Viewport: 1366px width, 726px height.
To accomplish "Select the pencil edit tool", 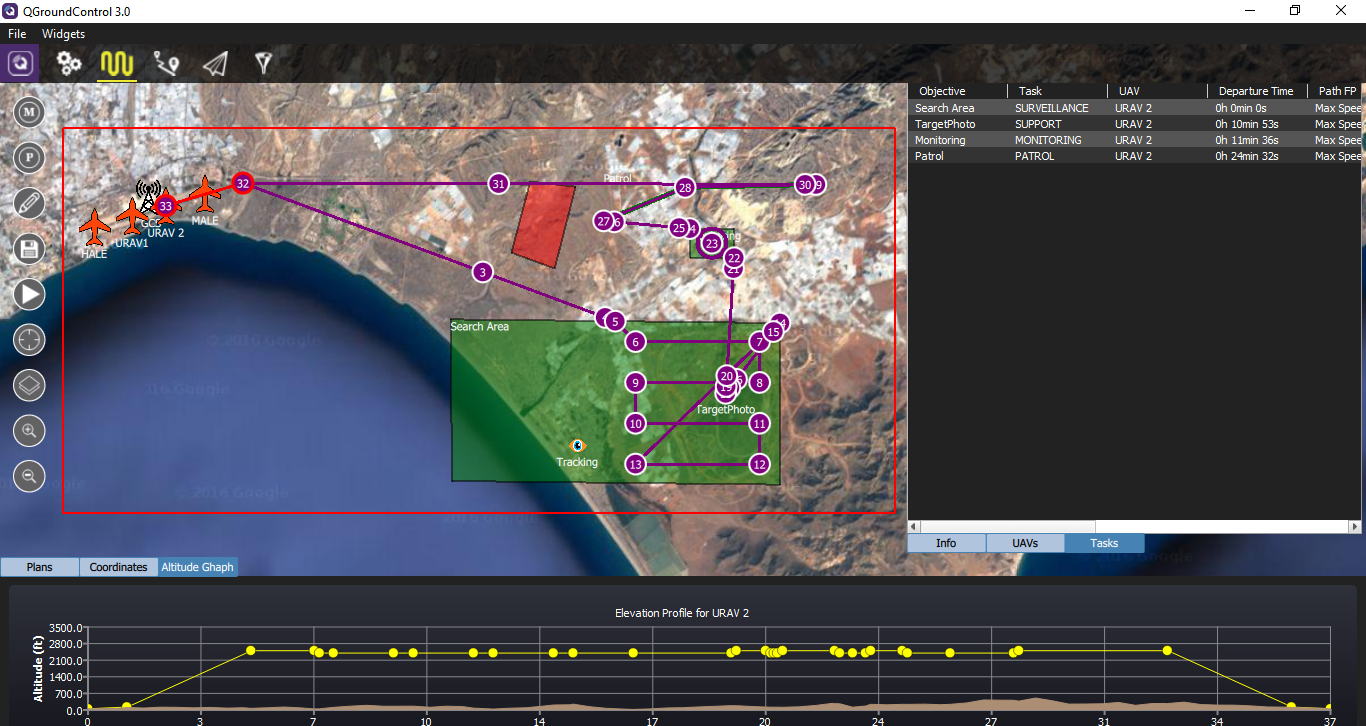I will coord(29,203).
